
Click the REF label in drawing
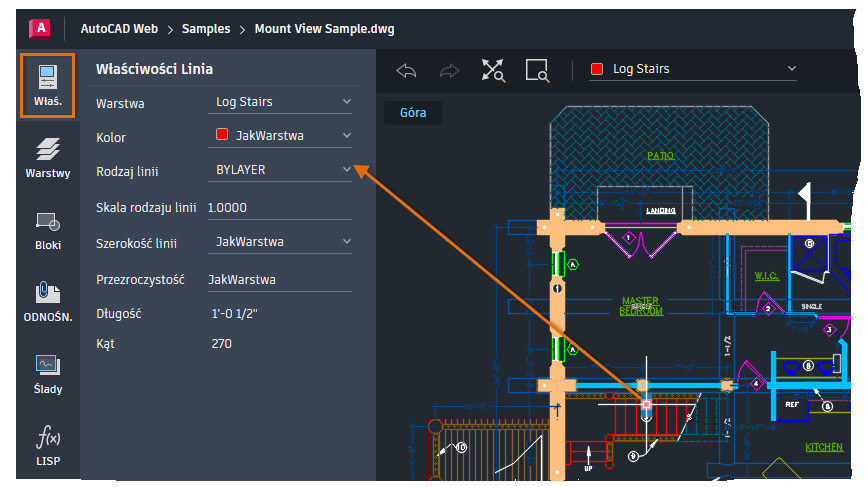click(x=792, y=404)
